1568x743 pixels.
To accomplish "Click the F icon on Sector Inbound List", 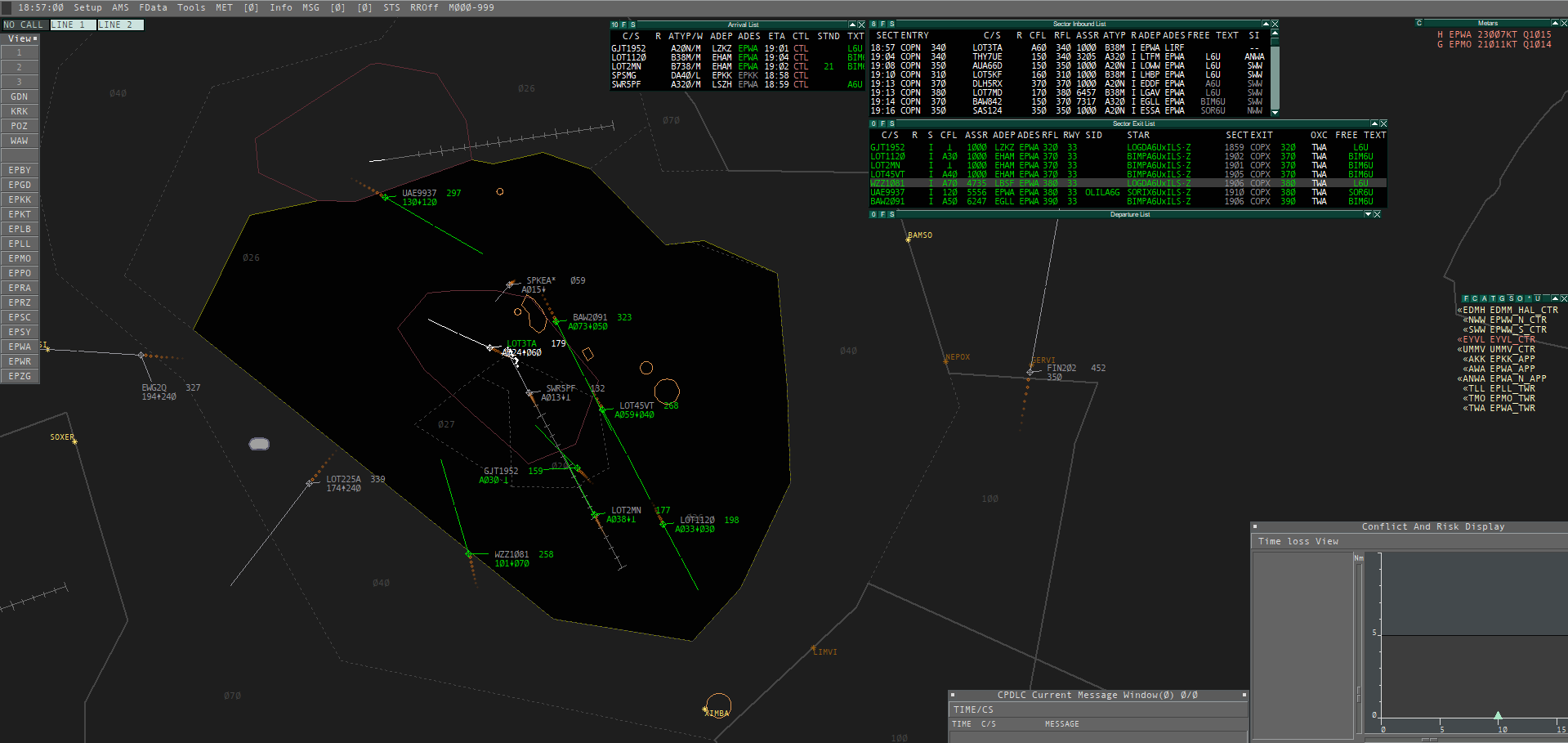I will 882,25.
